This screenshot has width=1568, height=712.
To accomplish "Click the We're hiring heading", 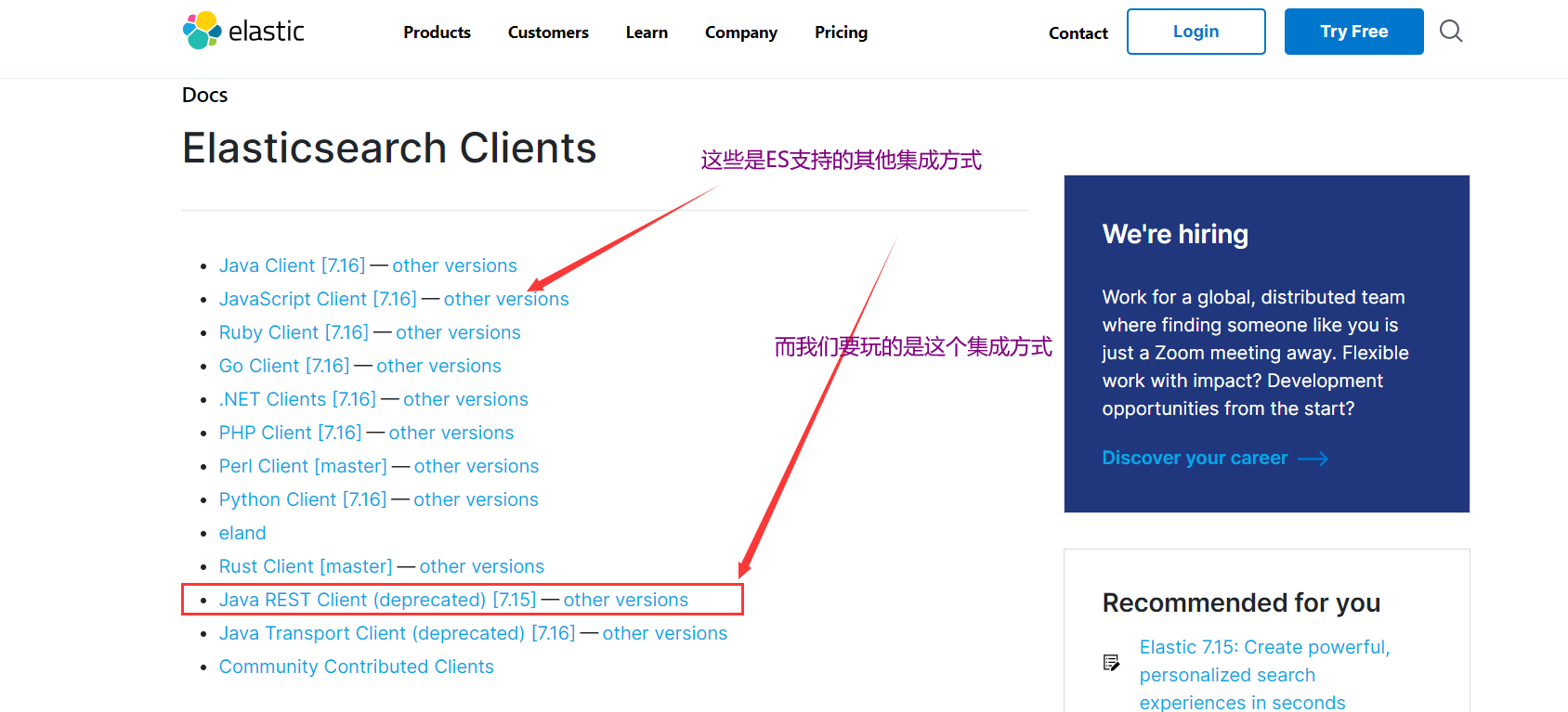I will pos(1175,234).
